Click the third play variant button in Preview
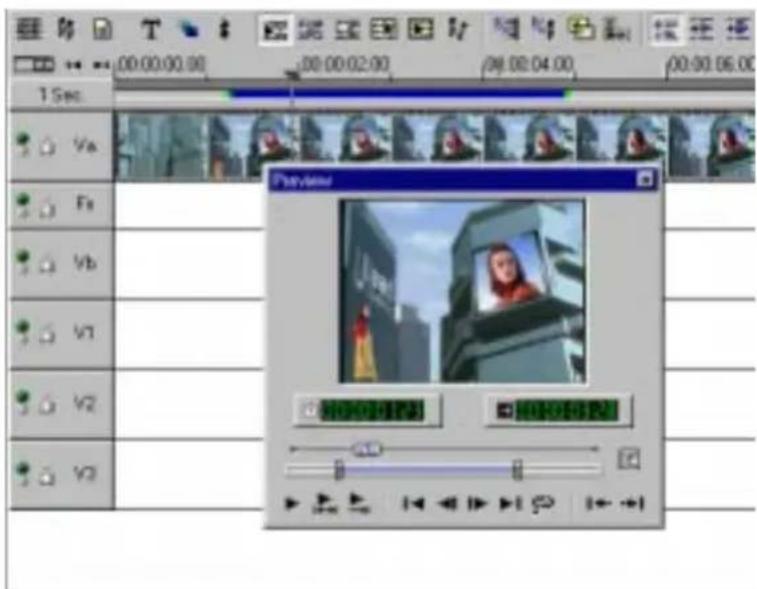The height and width of the screenshot is (589, 757). (x=358, y=503)
